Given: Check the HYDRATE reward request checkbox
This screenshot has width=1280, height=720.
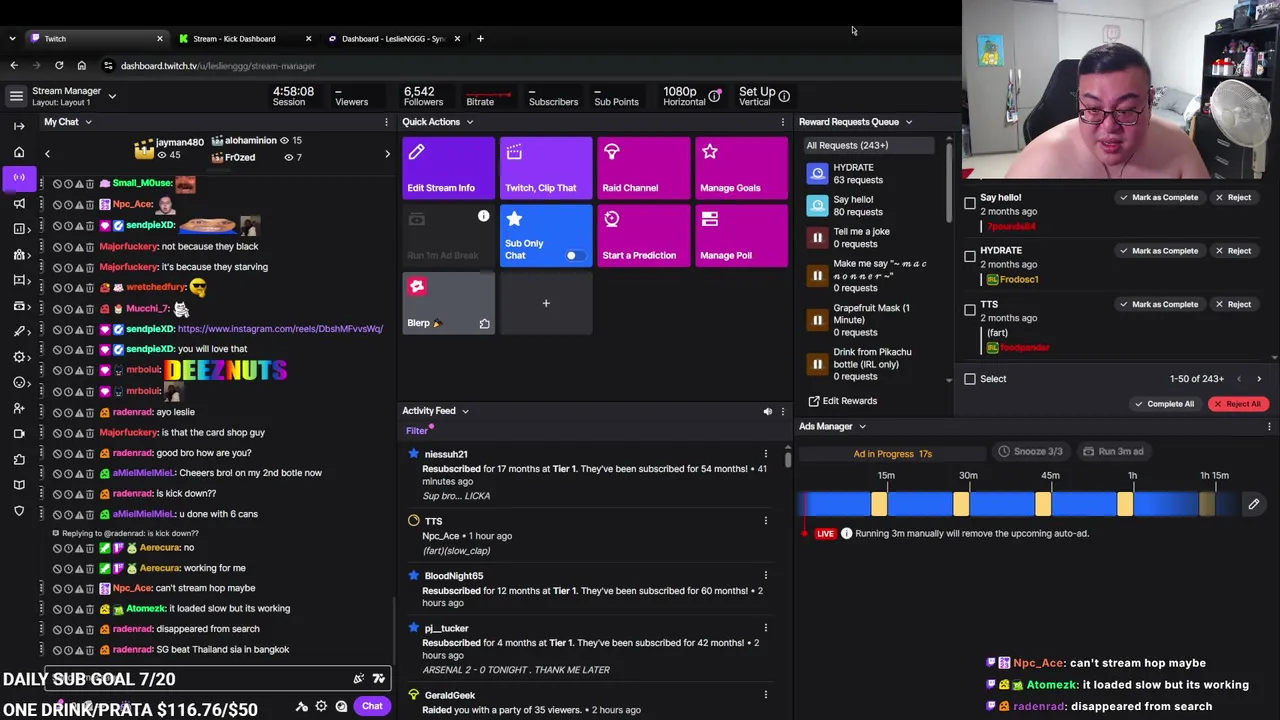Looking at the screenshot, I should pos(970,257).
